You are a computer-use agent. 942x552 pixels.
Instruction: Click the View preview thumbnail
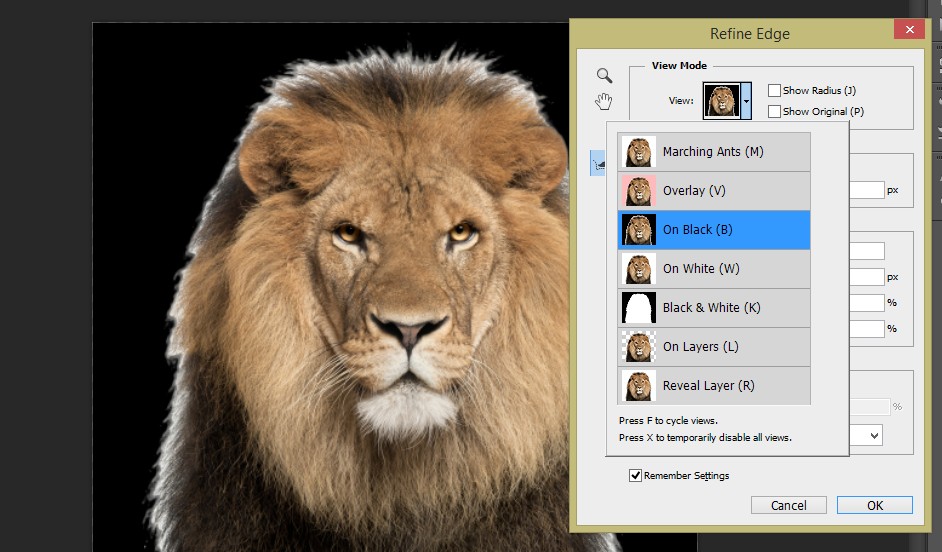point(721,101)
